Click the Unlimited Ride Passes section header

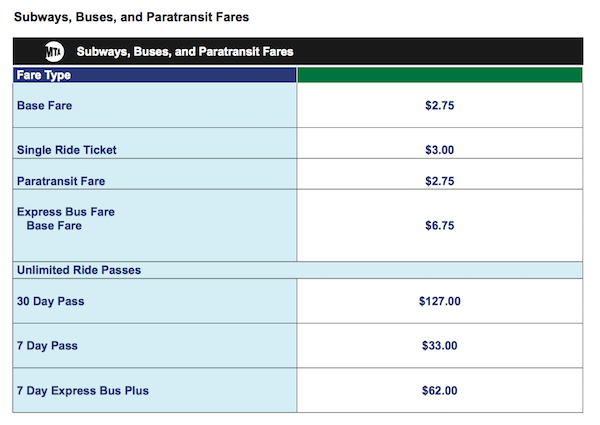79,270
